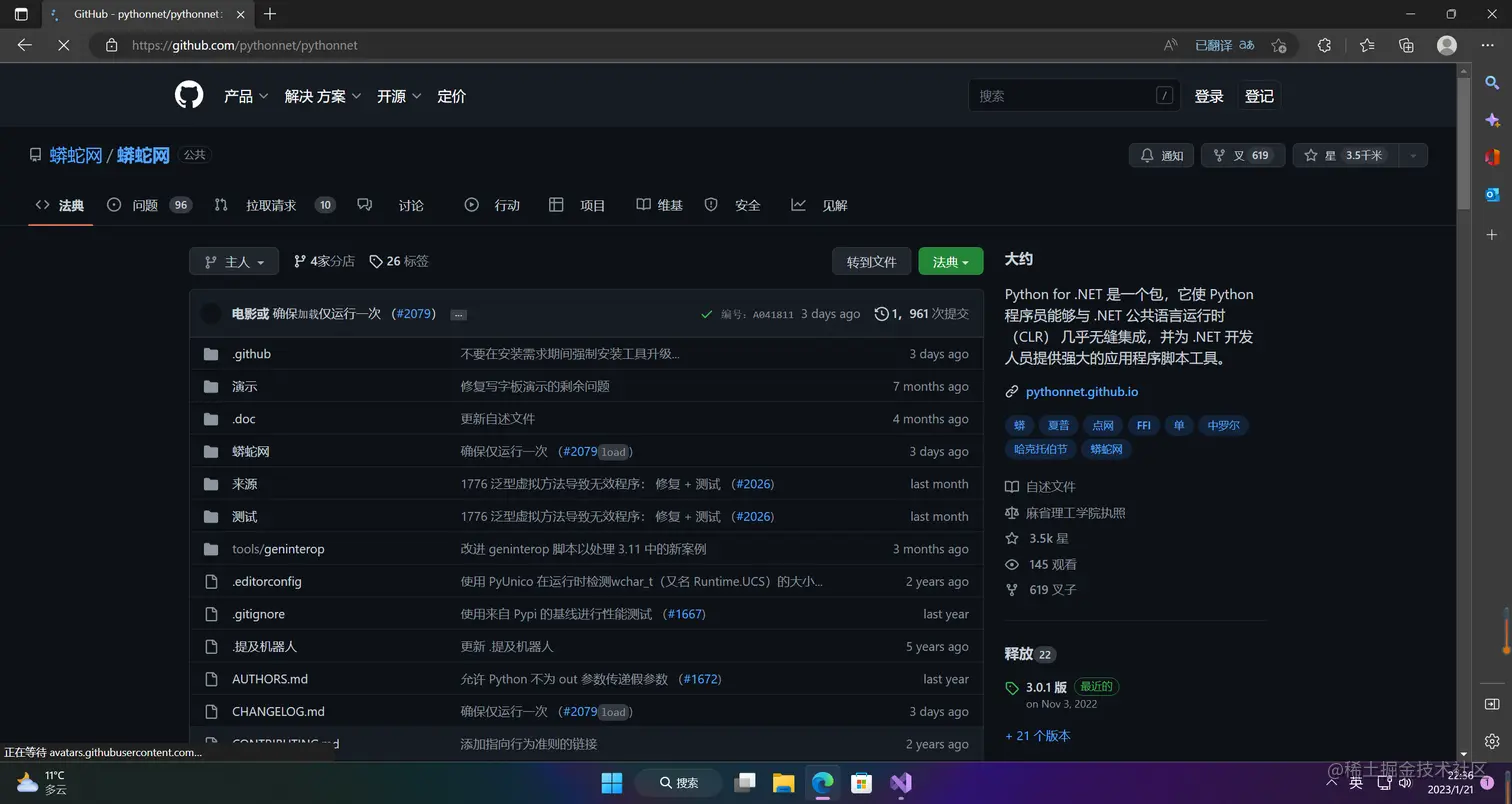The height and width of the screenshot is (804, 1512).
Task: Open the 主人 branch selector dropdown
Action: [x=234, y=261]
